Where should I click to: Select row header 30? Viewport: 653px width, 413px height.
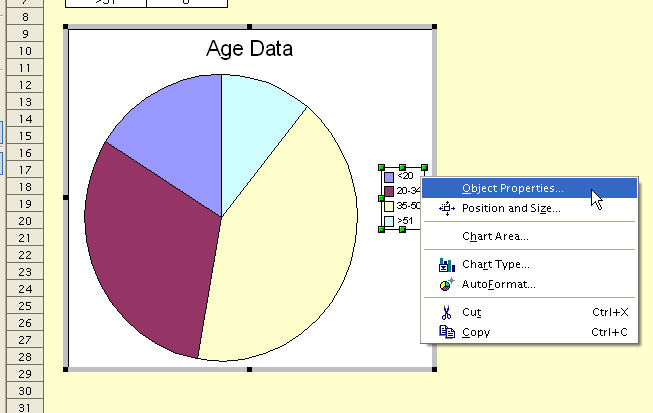pyautogui.click(x=25, y=391)
